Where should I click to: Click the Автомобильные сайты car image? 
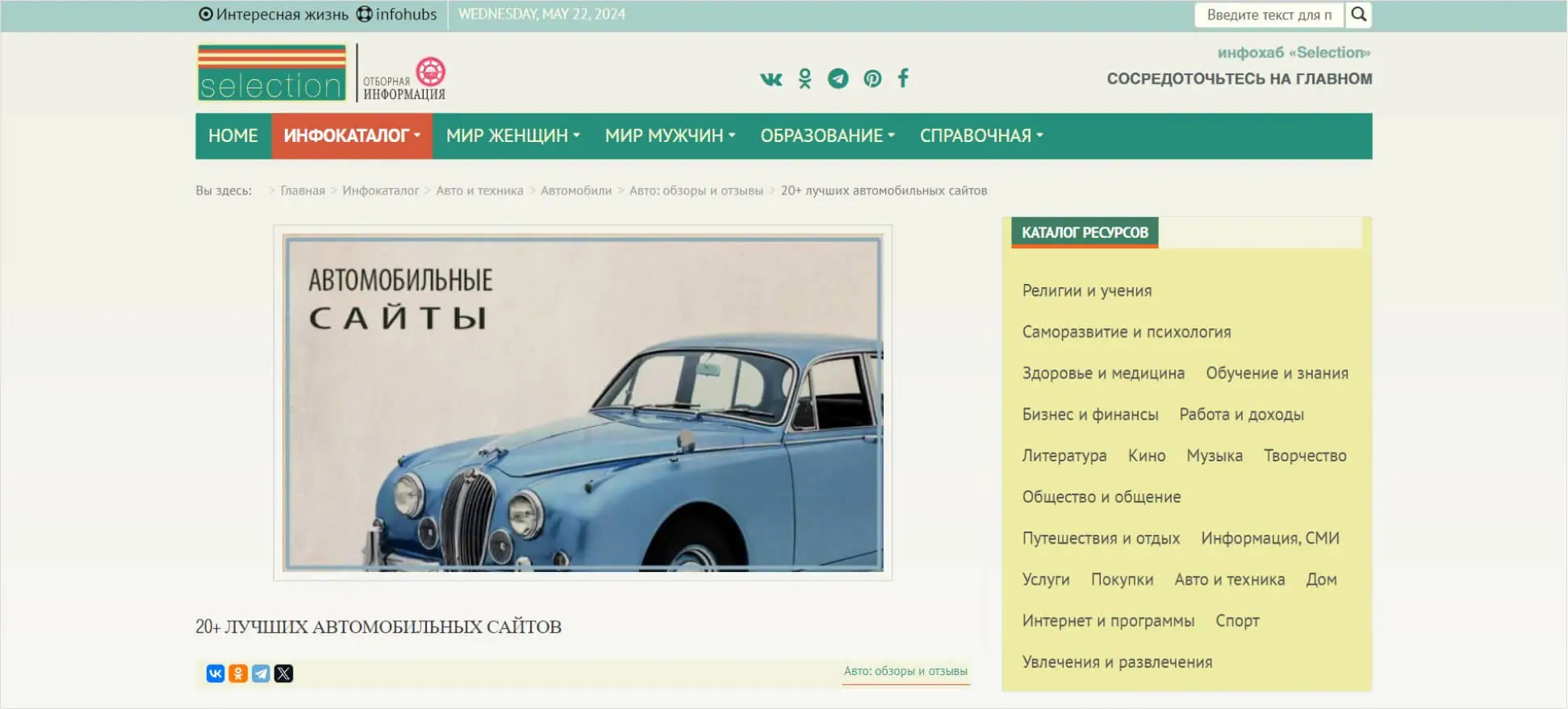pyautogui.click(x=583, y=402)
